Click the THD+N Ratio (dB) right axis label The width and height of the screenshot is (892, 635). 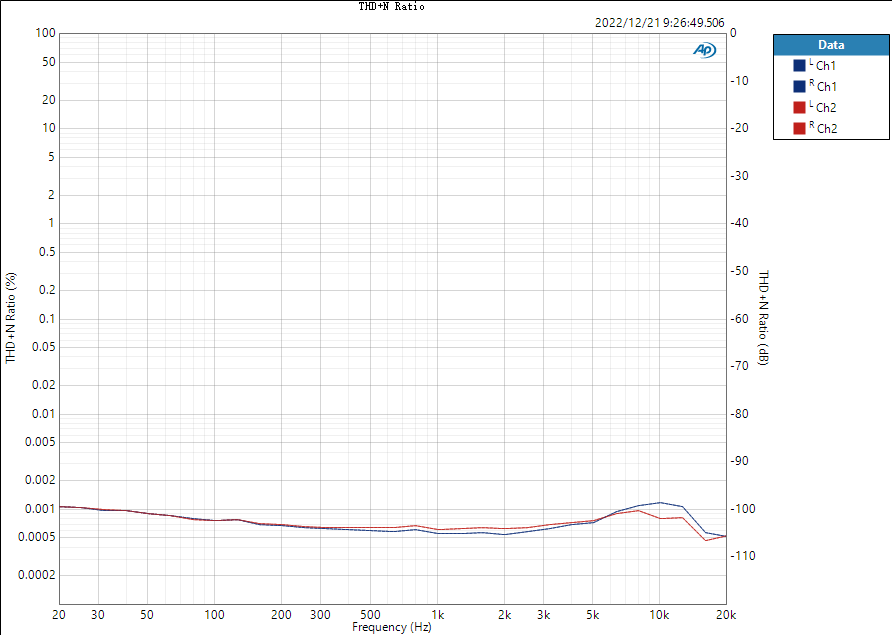[763, 318]
